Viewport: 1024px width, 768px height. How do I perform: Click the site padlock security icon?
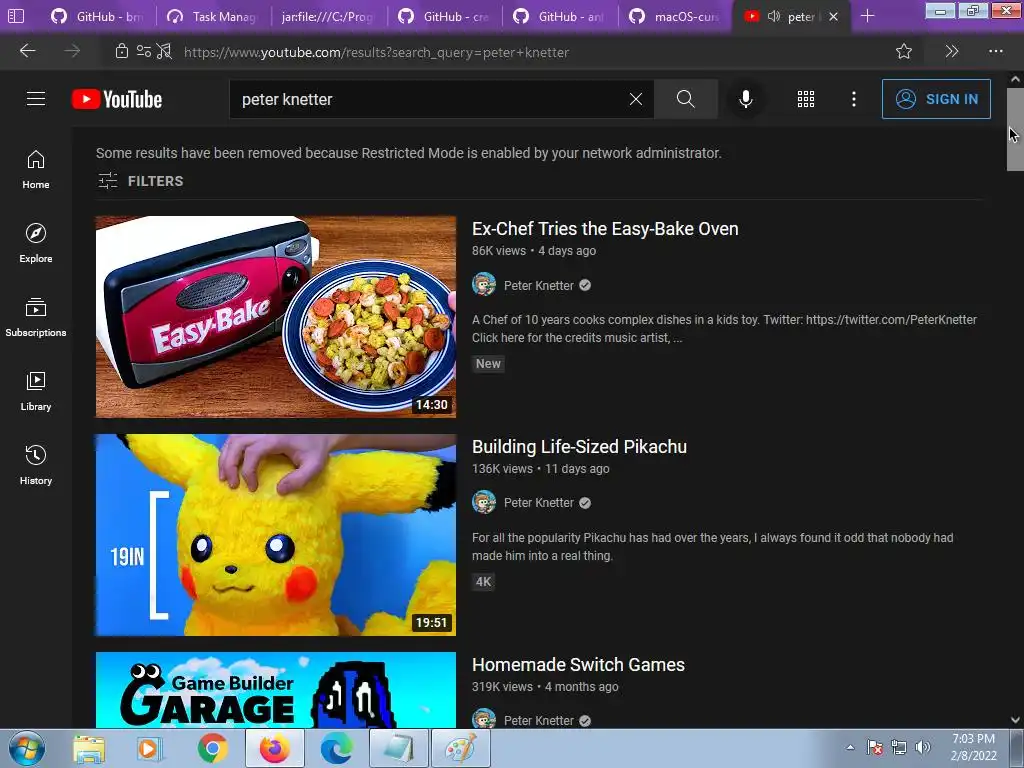click(x=121, y=51)
